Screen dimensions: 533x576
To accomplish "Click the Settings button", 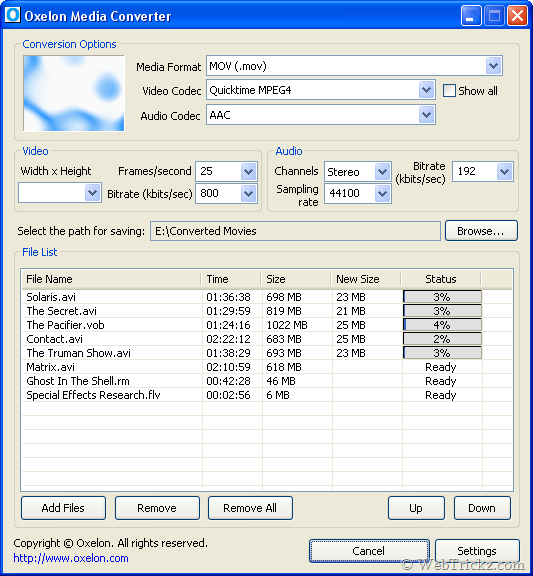I will coord(477,551).
